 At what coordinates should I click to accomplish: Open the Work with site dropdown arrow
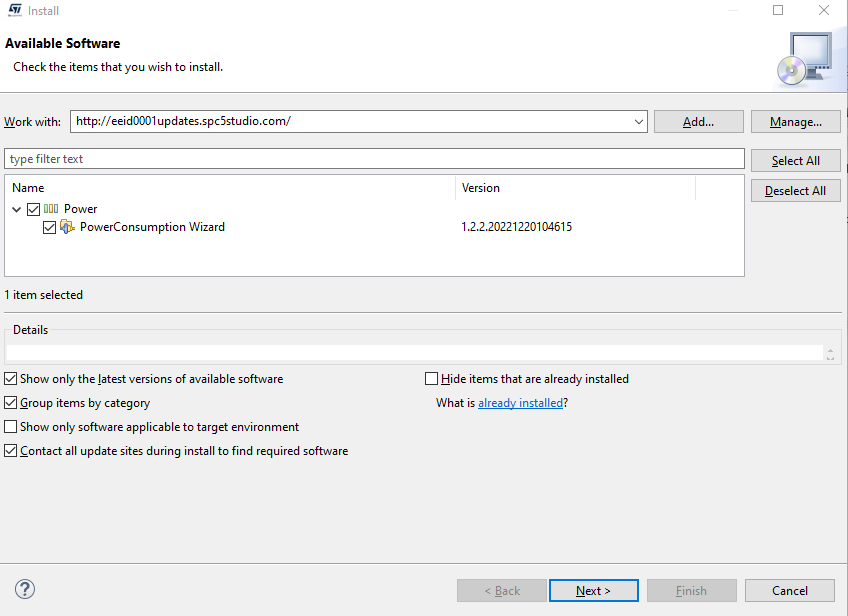pyautogui.click(x=639, y=122)
